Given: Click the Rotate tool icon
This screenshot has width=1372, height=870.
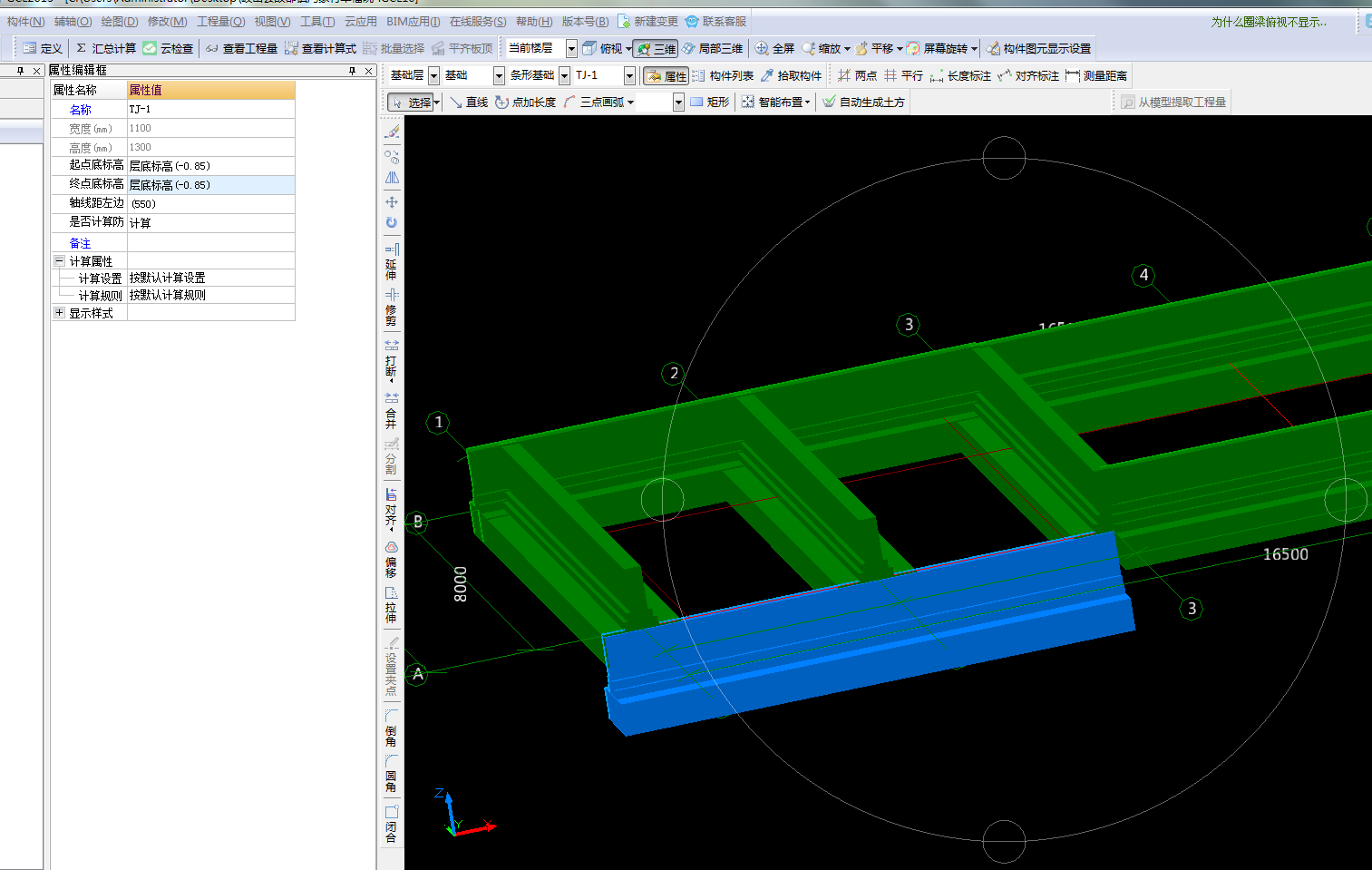Looking at the screenshot, I should click(392, 222).
